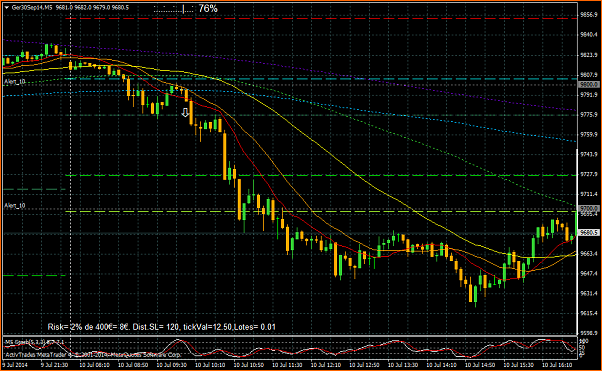602x371 pixels.
Task: Select the red dashed horizontal line near 9856.9
Action: (x=321, y=18)
